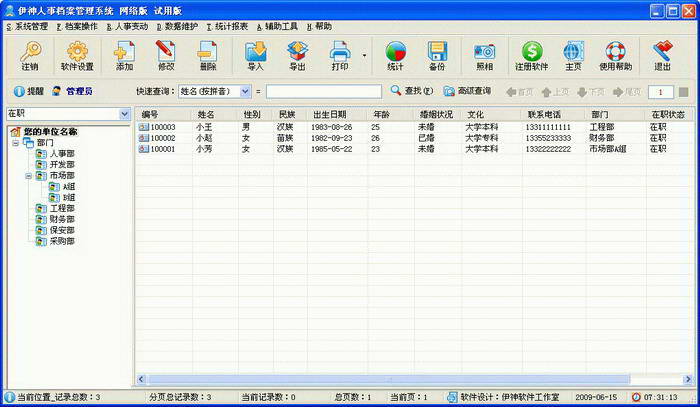Collapse the 市场部 tree node

[x=28, y=176]
